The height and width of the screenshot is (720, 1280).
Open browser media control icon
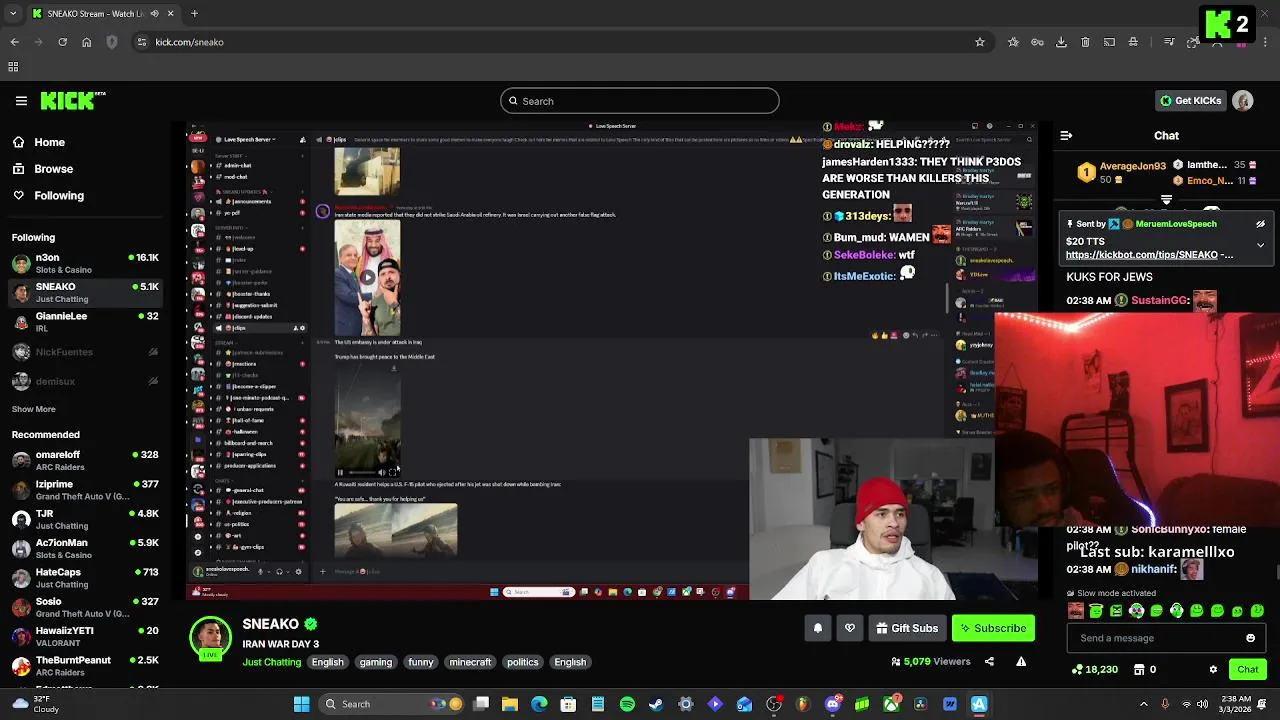click(x=1169, y=42)
